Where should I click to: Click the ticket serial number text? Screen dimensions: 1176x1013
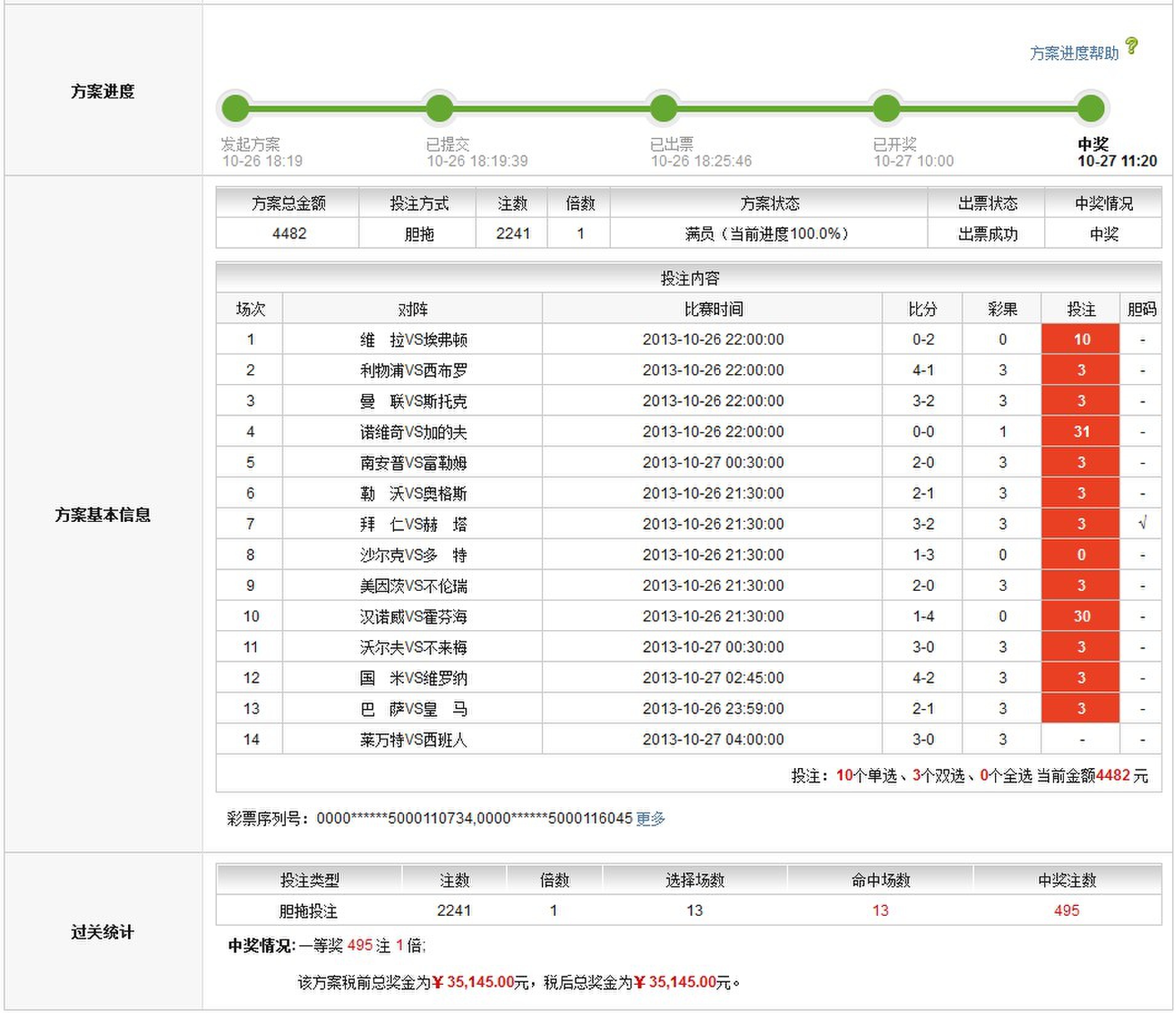(474, 819)
